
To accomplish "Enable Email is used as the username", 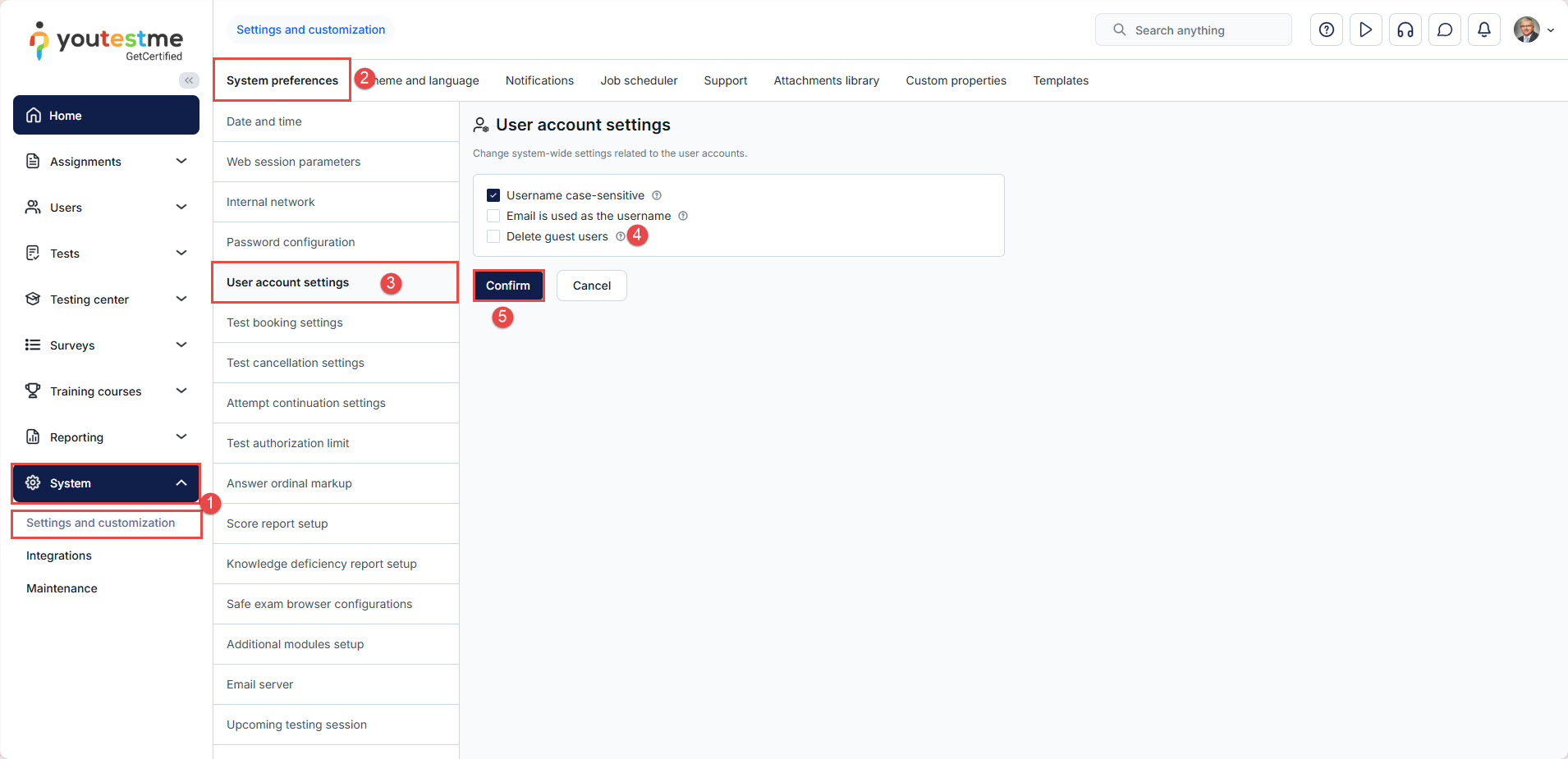I will (x=493, y=216).
